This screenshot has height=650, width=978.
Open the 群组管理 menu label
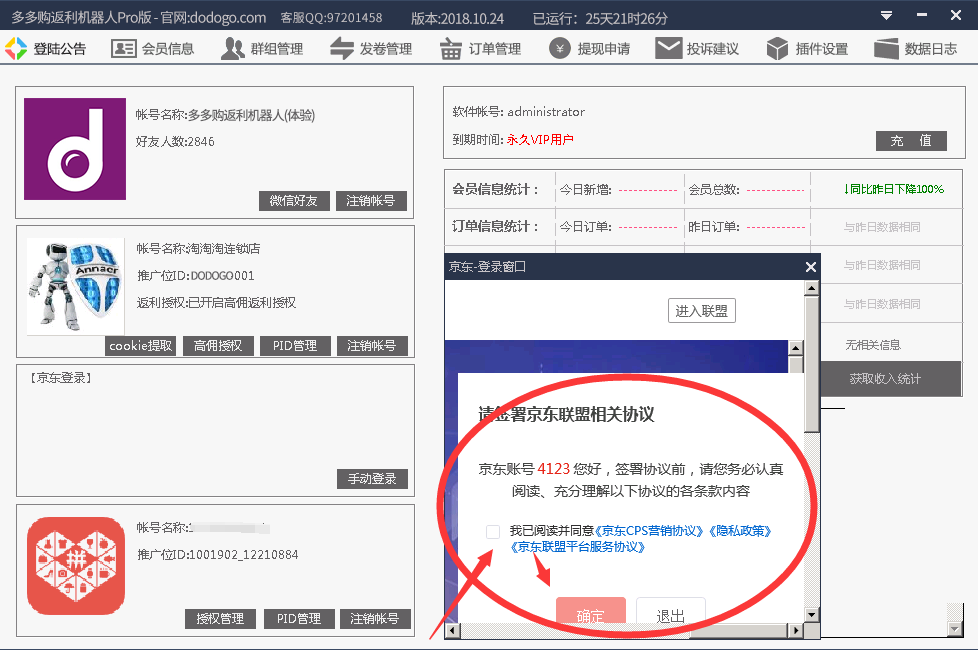(277, 49)
